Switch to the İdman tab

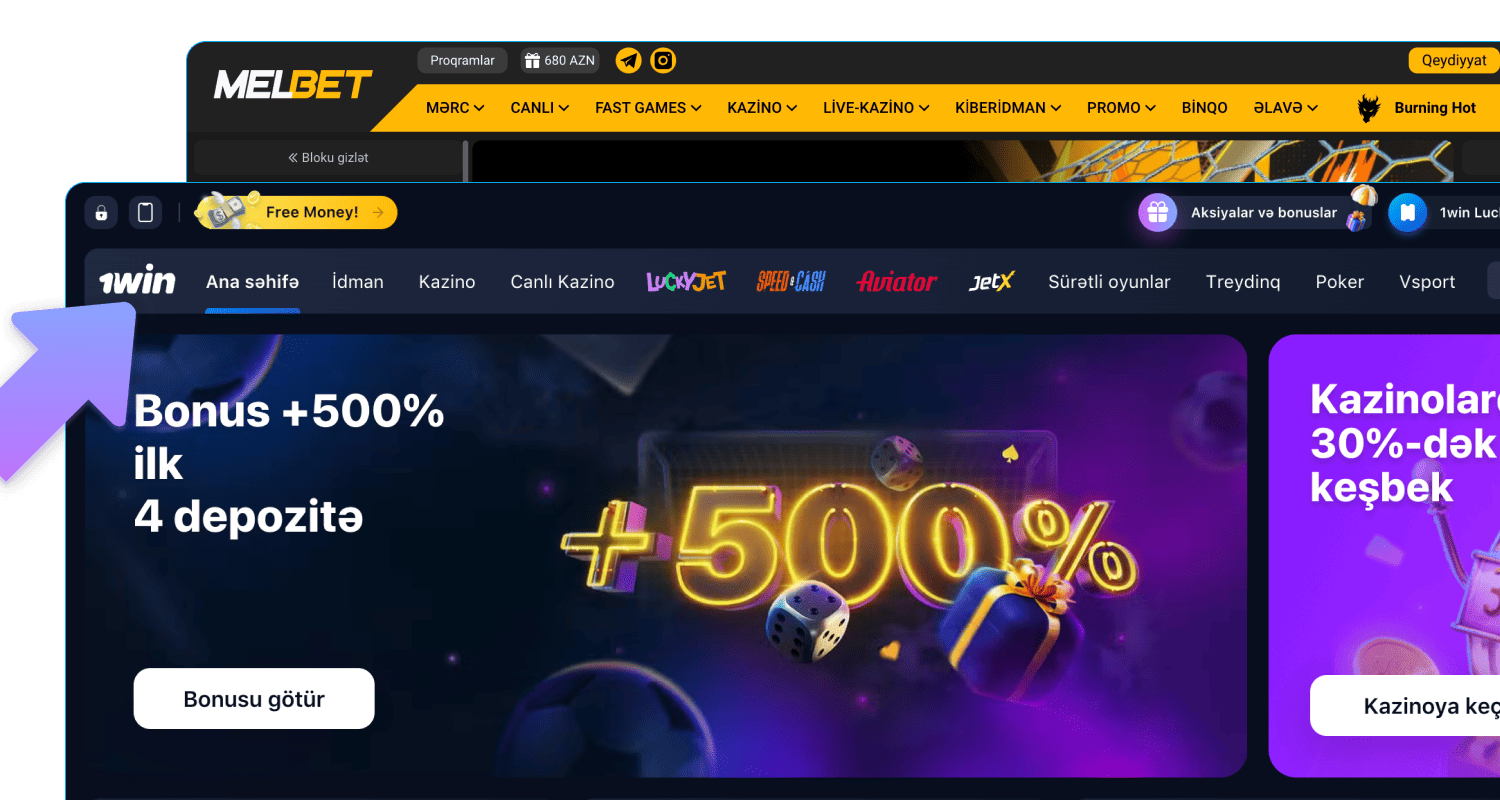(358, 282)
